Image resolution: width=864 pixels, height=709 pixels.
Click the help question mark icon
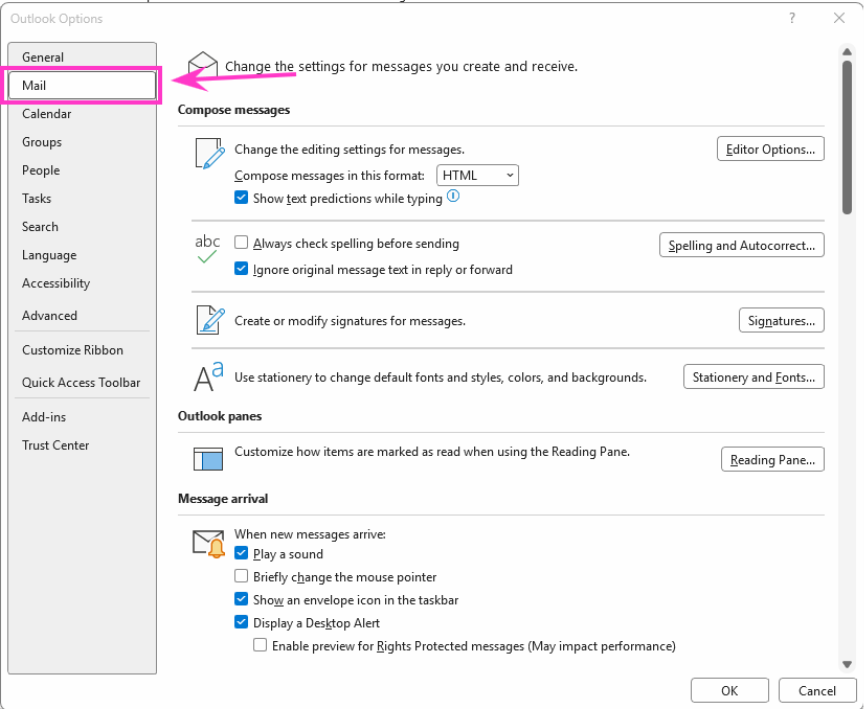click(x=792, y=18)
